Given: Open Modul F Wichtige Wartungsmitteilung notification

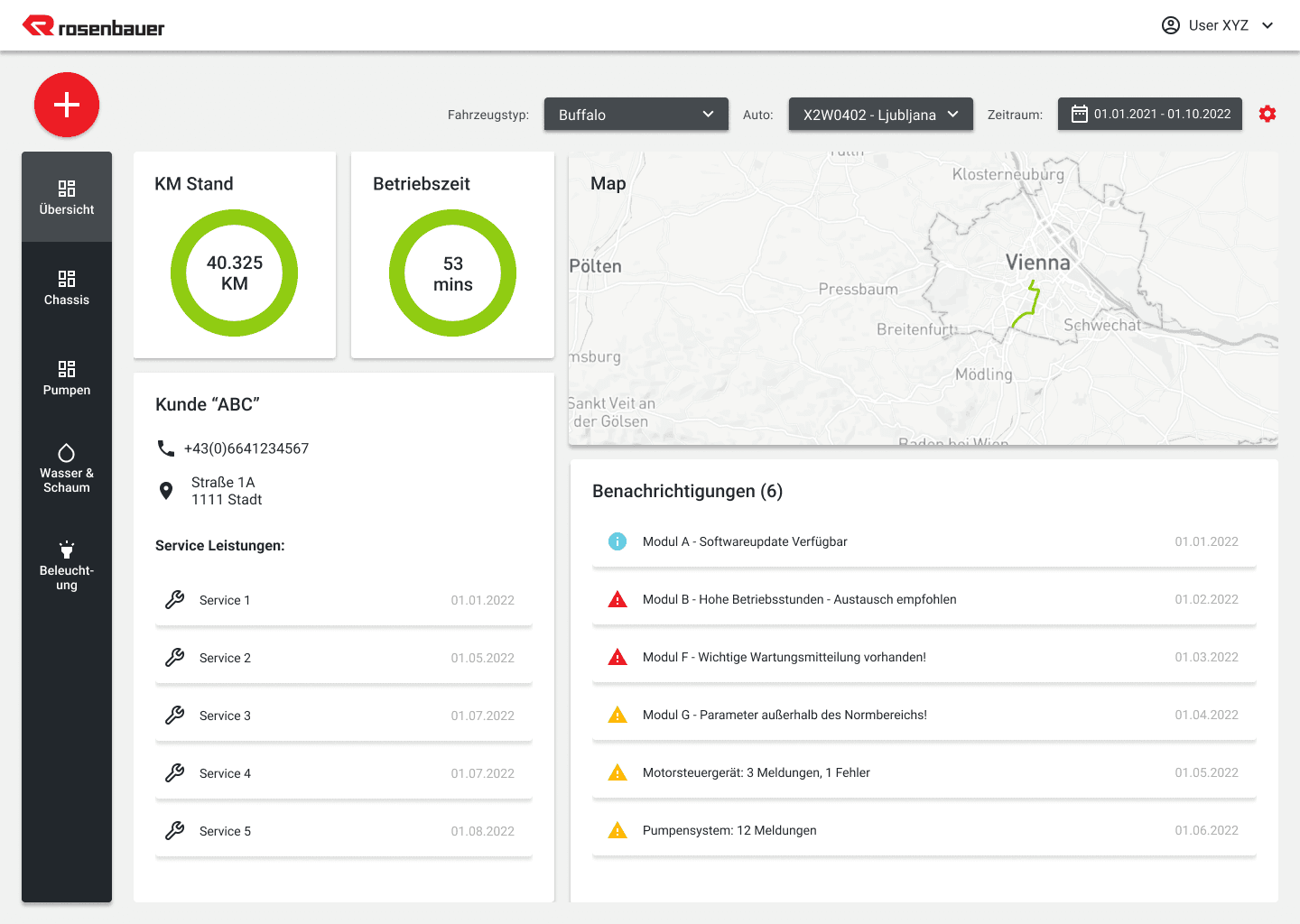Looking at the screenshot, I should [x=924, y=657].
